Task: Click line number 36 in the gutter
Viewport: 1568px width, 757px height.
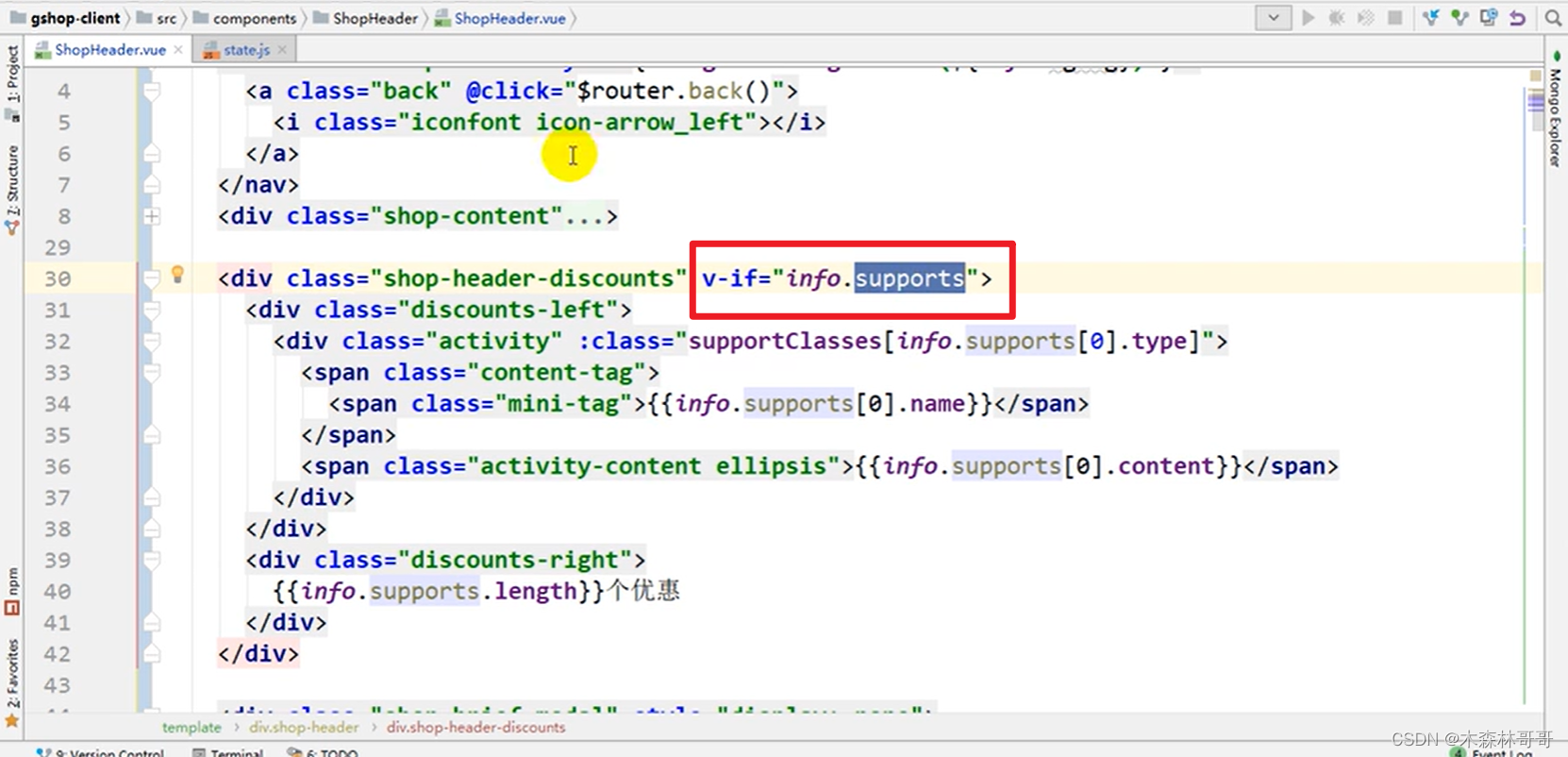Action: coord(58,466)
